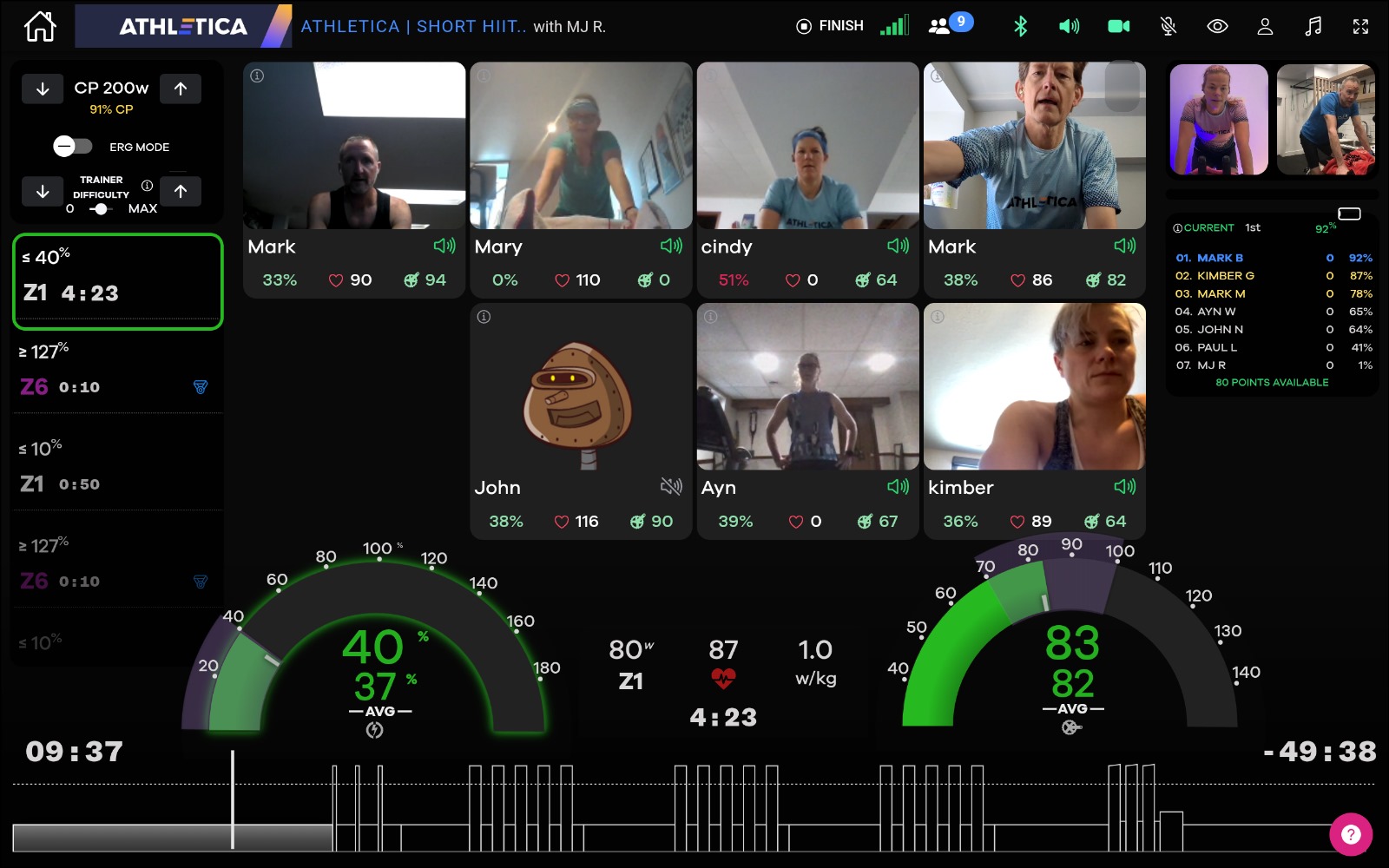The width and height of the screenshot is (1389, 868).
Task: Open the home screen icon
Action: [40, 26]
